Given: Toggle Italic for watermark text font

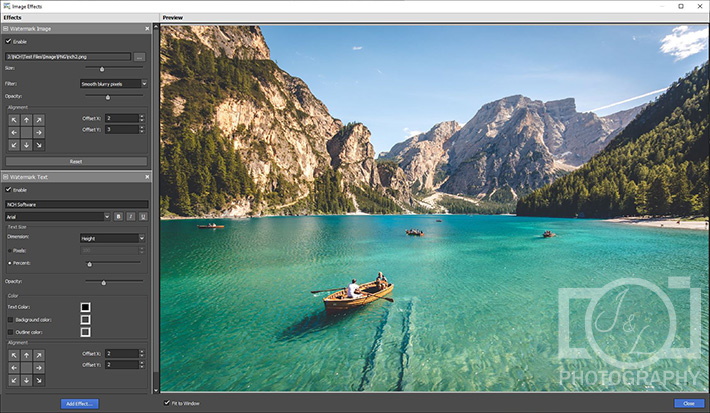Looking at the screenshot, I should 130,216.
